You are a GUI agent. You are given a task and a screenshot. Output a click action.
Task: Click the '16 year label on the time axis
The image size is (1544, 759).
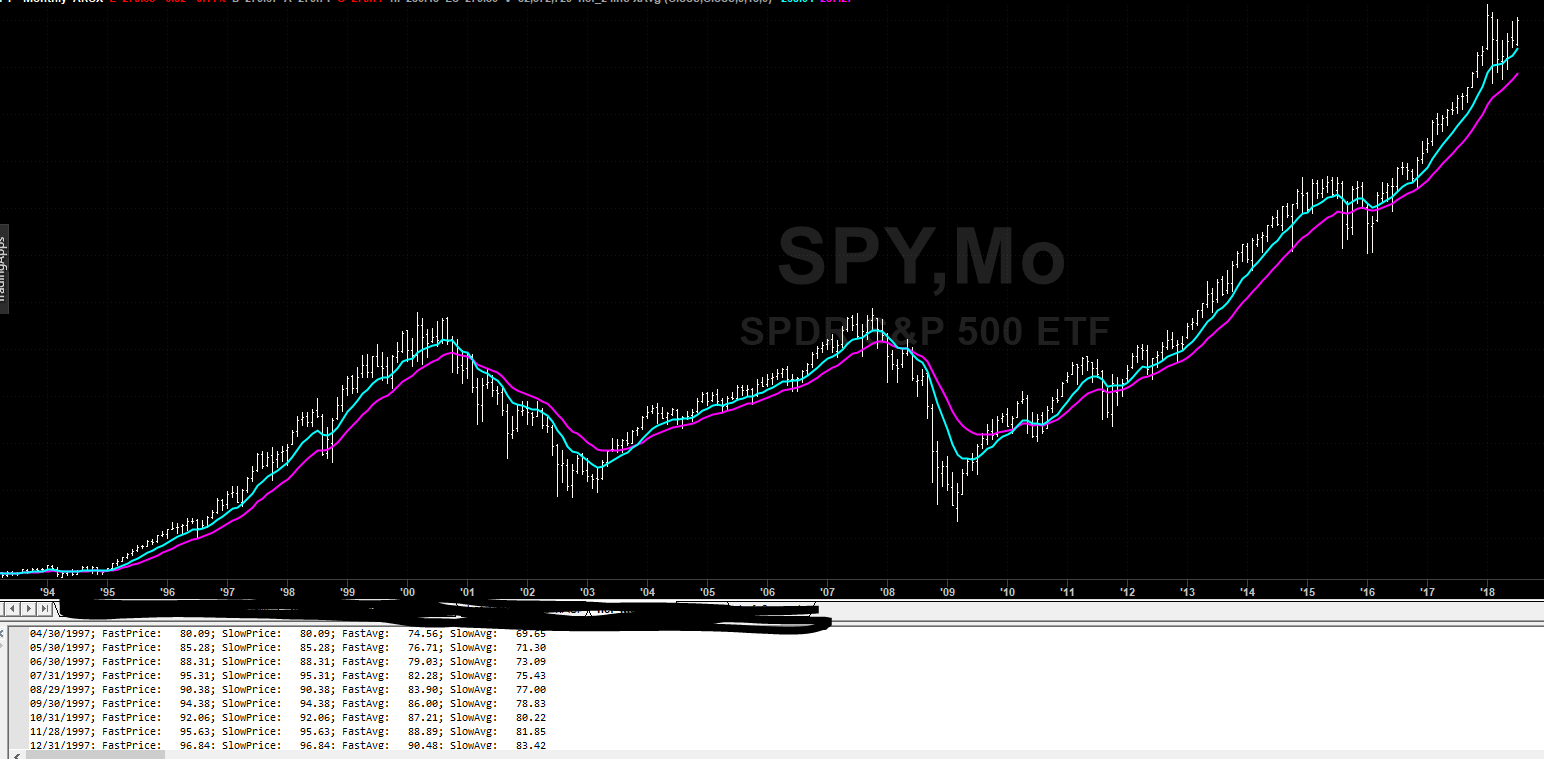[1367, 591]
